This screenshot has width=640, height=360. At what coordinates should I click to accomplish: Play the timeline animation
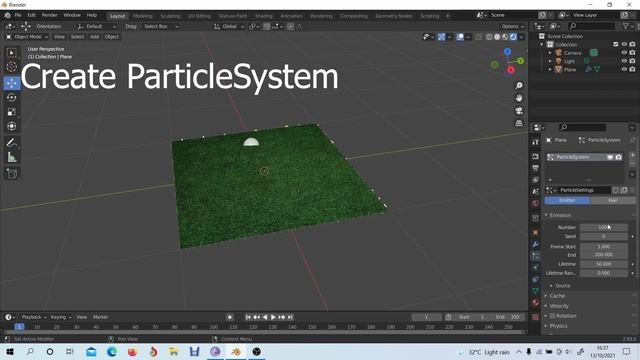pos(273,317)
